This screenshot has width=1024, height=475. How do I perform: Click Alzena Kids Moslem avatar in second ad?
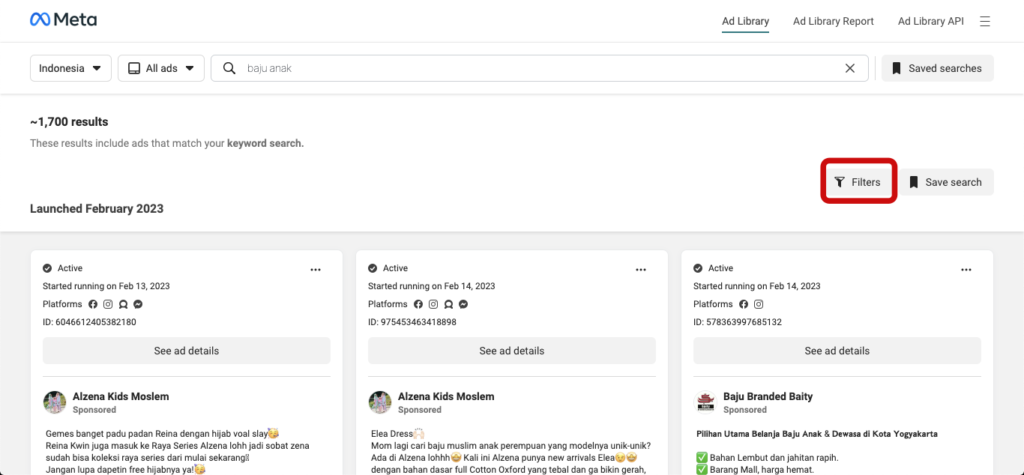coord(380,402)
